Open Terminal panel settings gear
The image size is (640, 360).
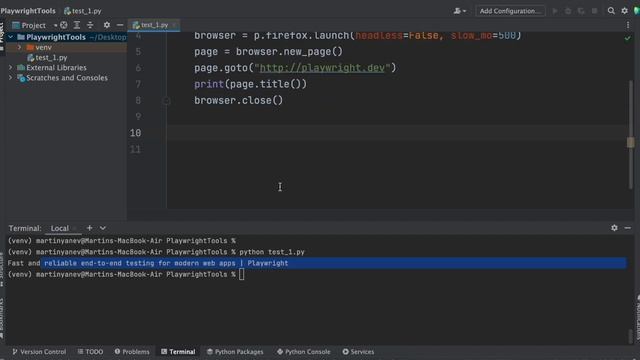(x=614, y=228)
